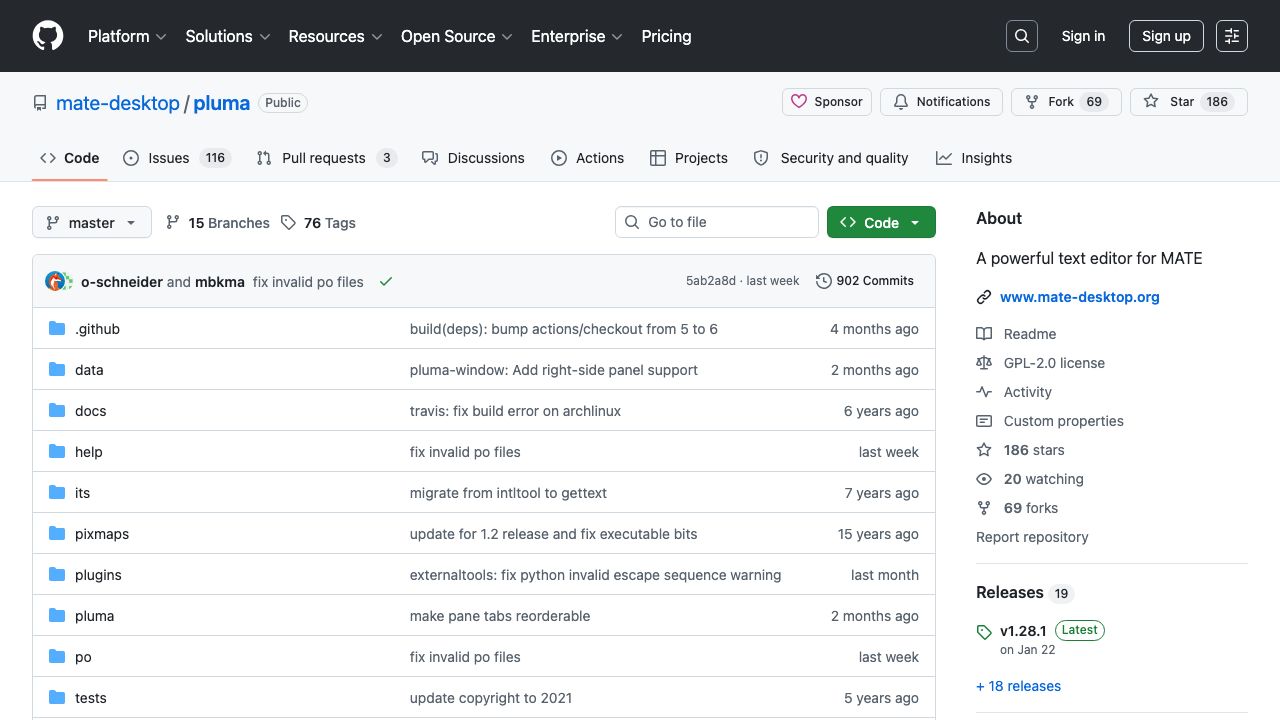This screenshot has height=720, width=1280.
Task: Open the Pricing page
Action: click(x=666, y=36)
